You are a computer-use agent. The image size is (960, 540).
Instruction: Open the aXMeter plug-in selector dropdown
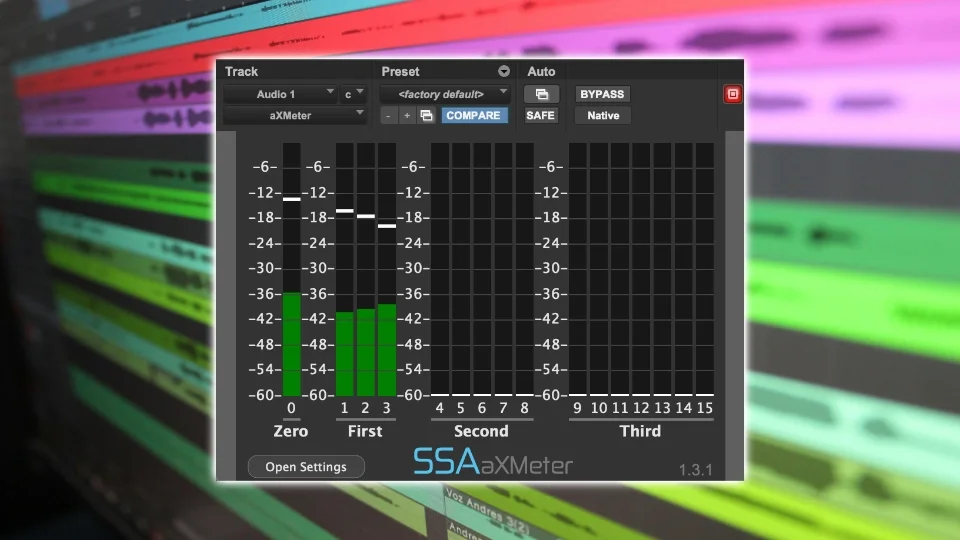pos(295,115)
